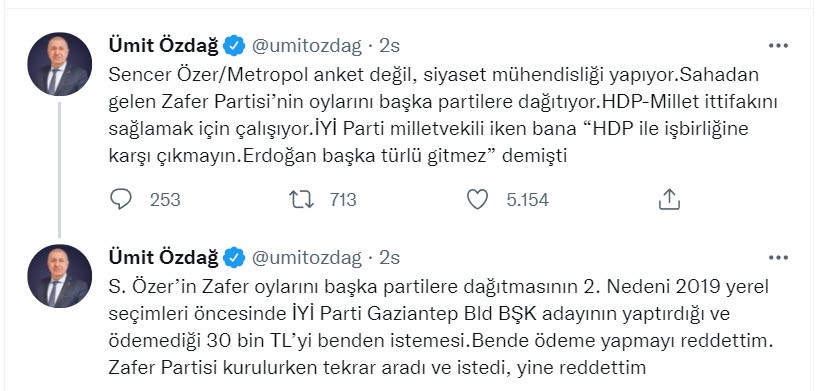Click @umitozdag handle on first tweet
Viewport: 835px width, 391px height.
(306, 46)
